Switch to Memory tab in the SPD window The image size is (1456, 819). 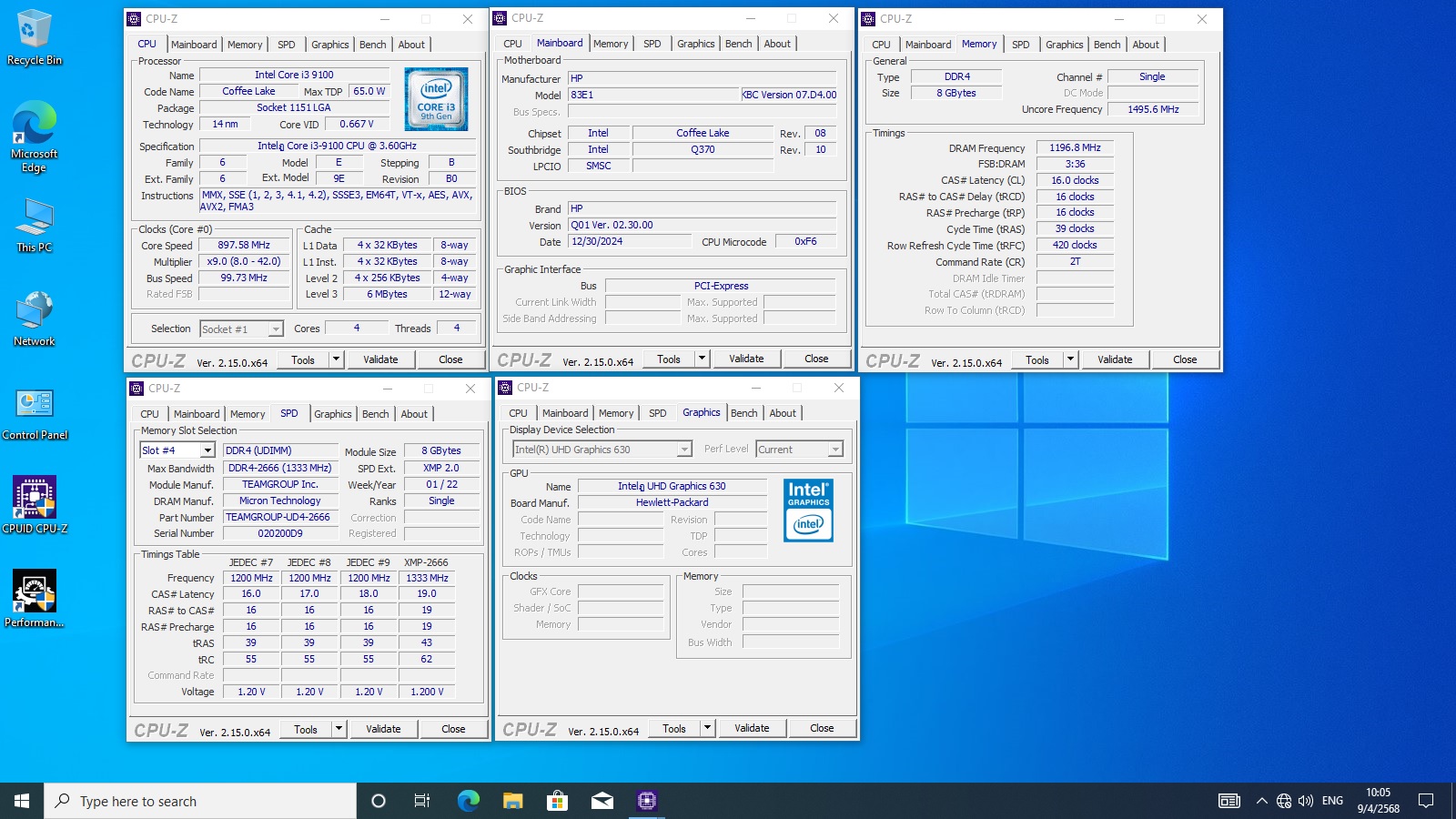(x=248, y=414)
